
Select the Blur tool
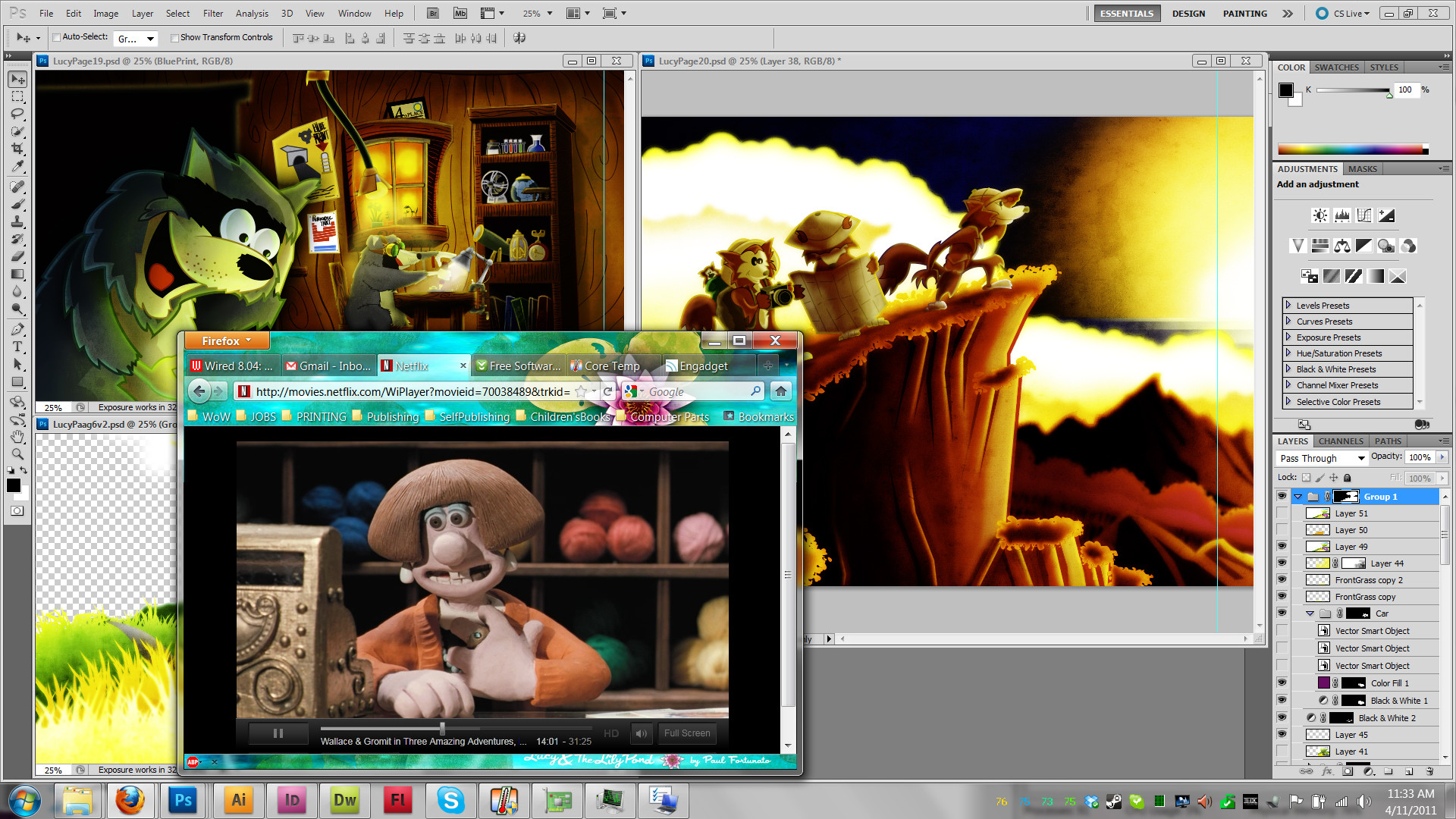(17, 291)
